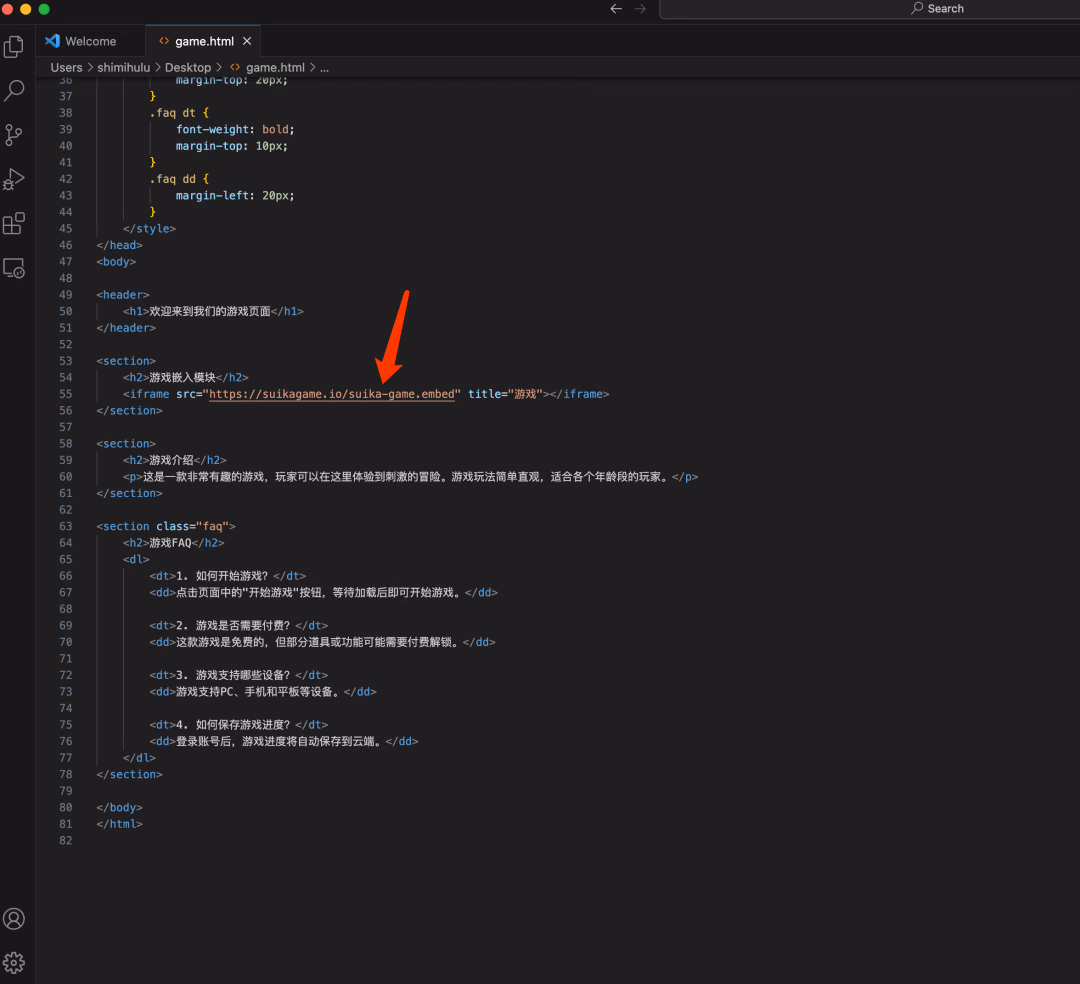Open the Manage gear settings
This screenshot has width=1080, height=984.
14,963
